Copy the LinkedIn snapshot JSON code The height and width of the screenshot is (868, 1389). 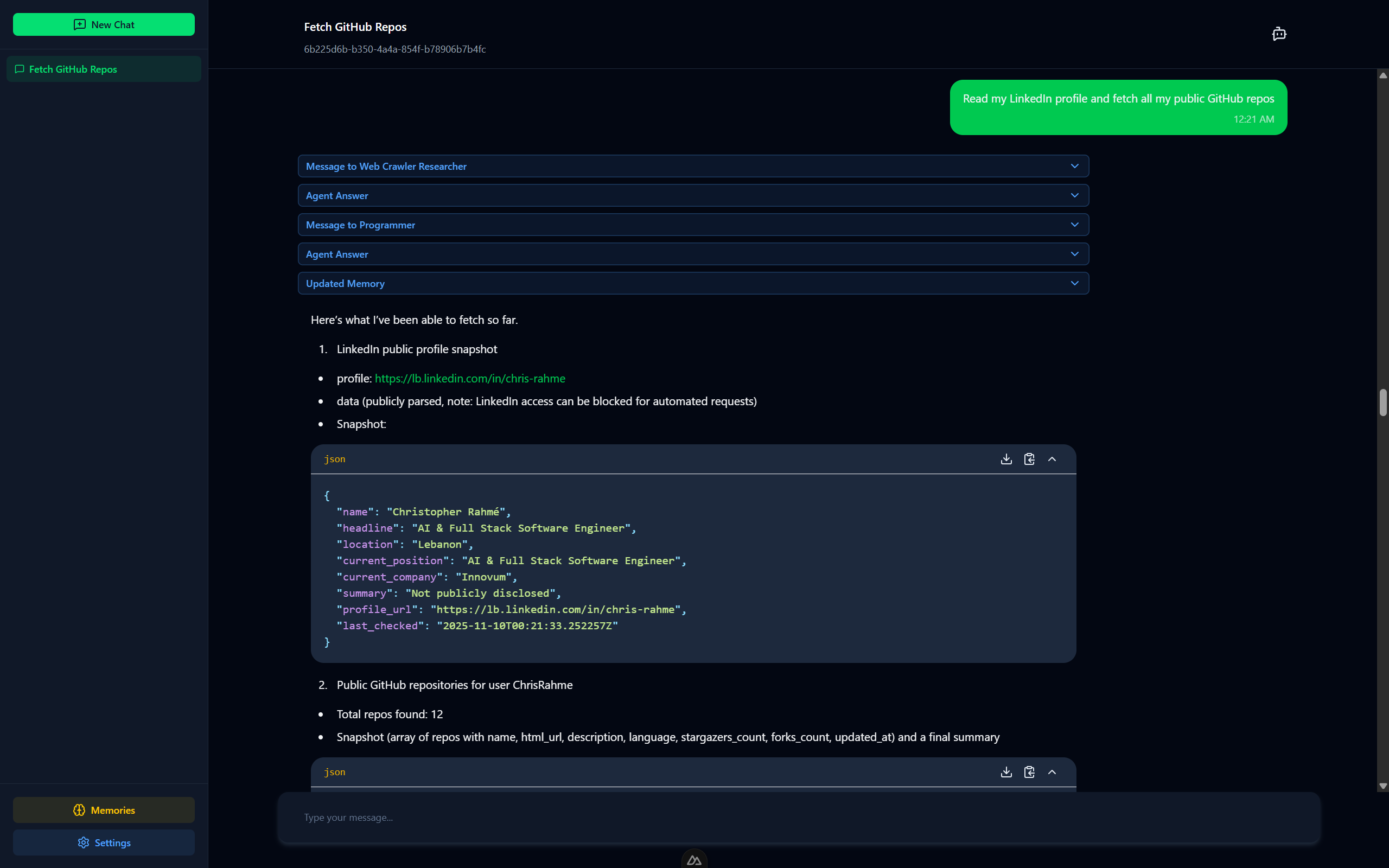[1029, 459]
